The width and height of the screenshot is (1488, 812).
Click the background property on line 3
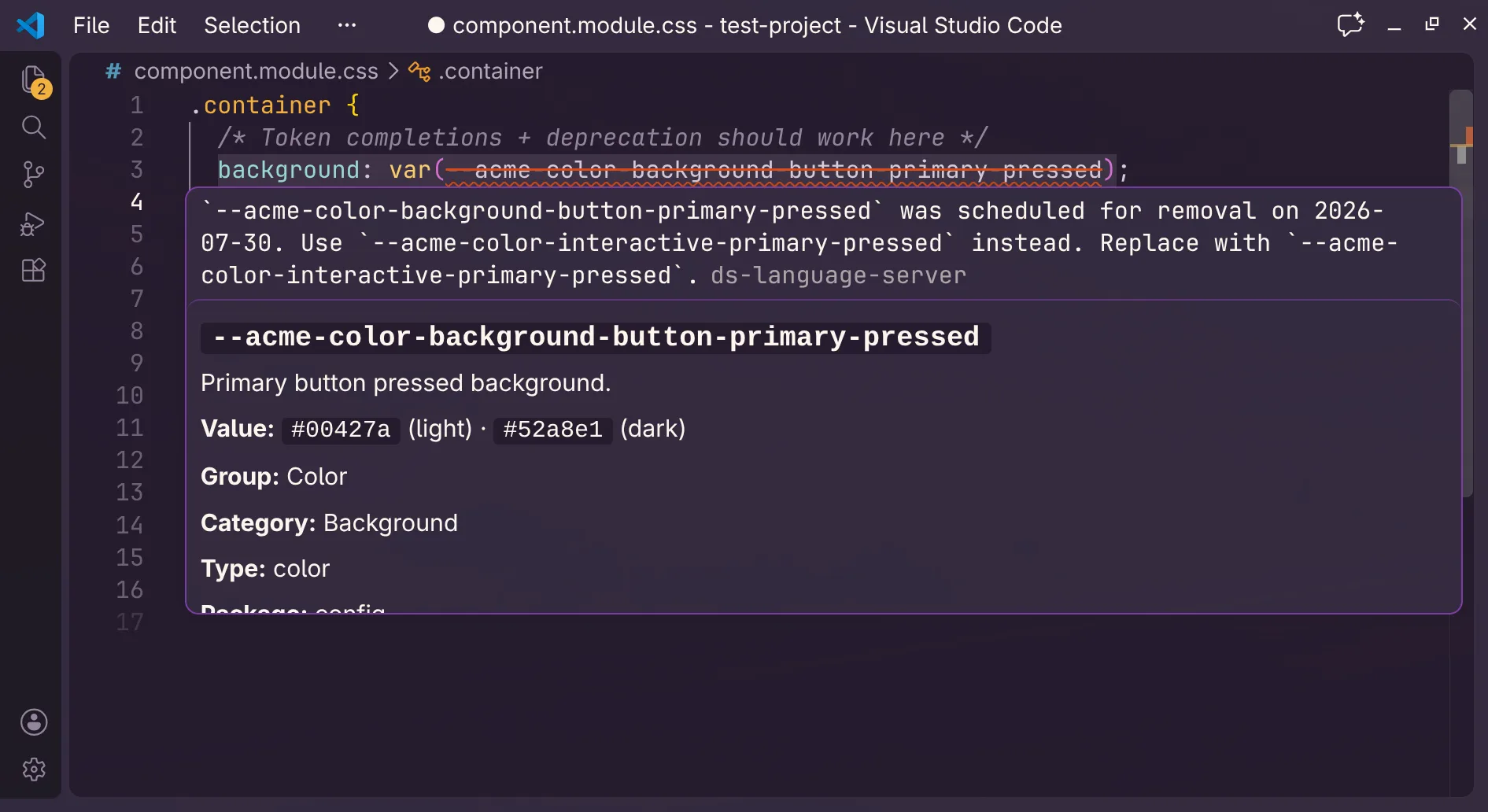tap(288, 170)
